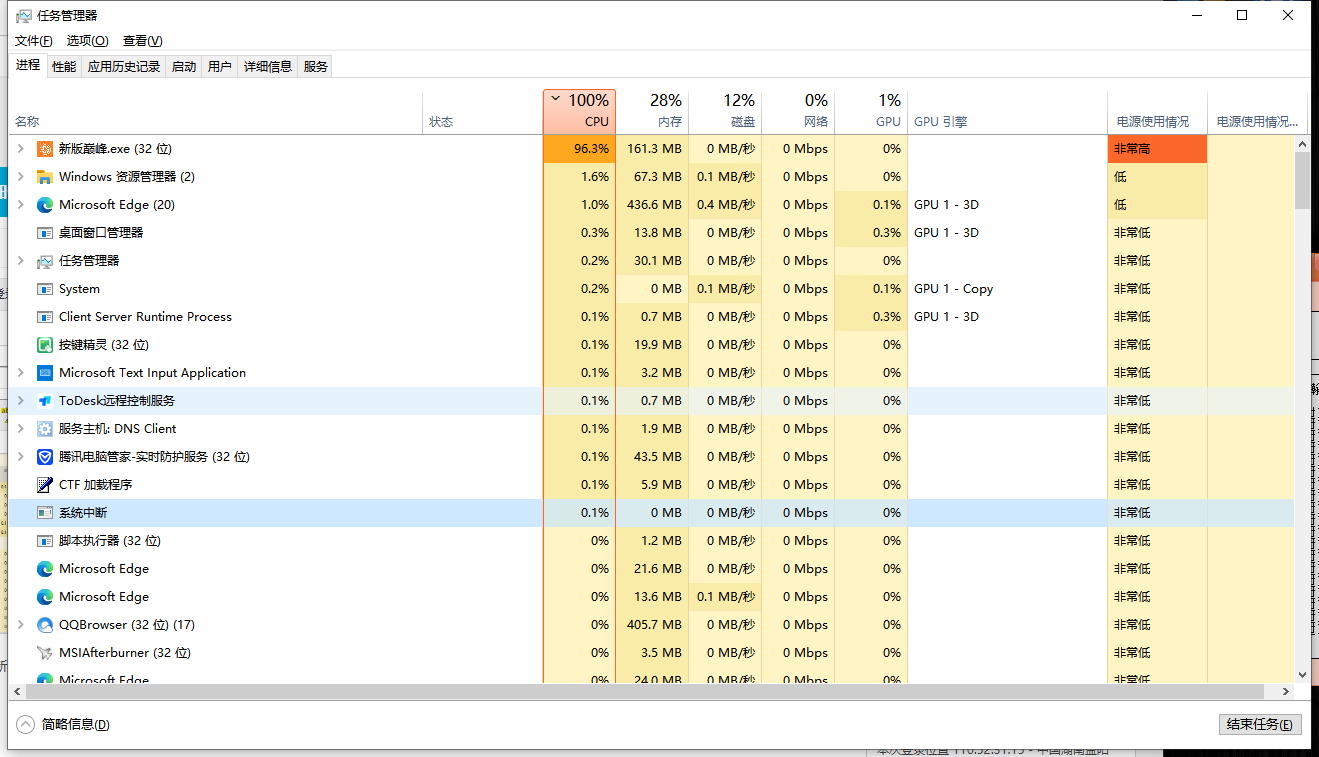
Task: Collapse to 简略信息 view
Action: [x=64, y=725]
